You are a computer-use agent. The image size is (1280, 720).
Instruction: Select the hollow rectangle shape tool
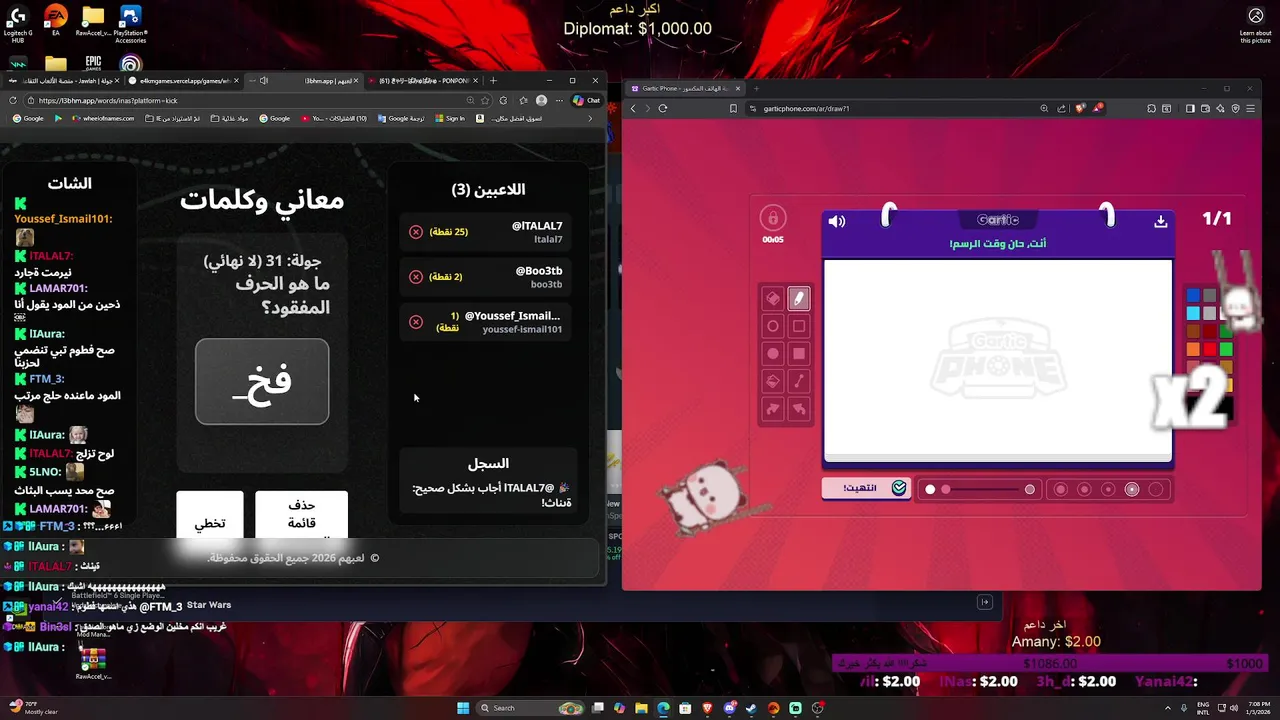tap(799, 326)
